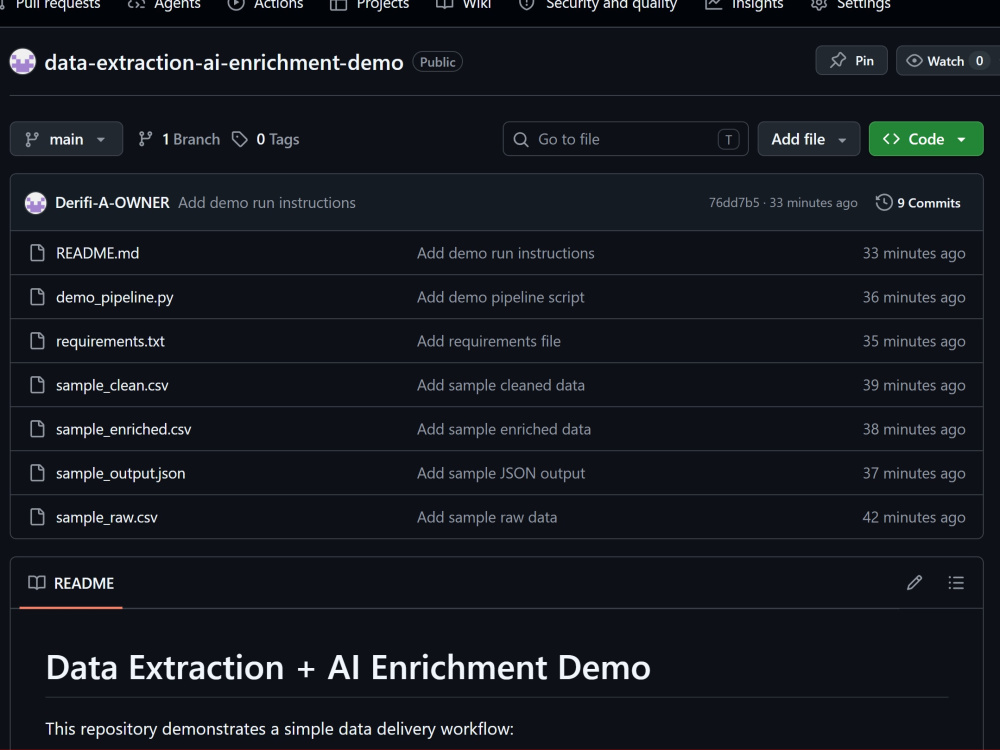Open the Projects tab
Screen dimensions: 1000x750
pos(369,5)
